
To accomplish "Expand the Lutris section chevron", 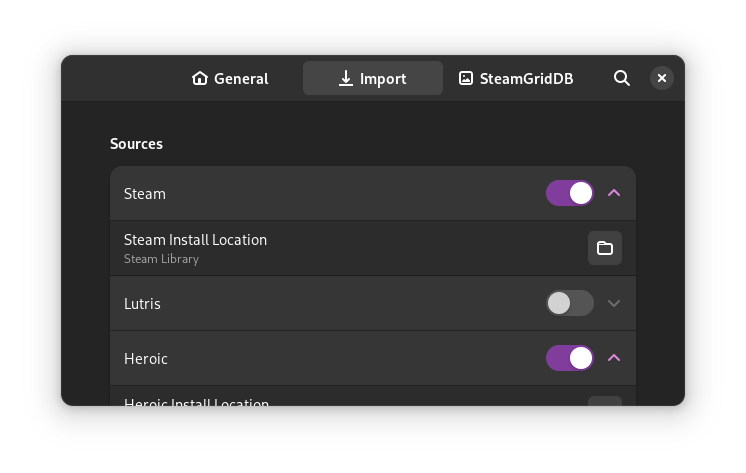I will pyautogui.click(x=614, y=303).
